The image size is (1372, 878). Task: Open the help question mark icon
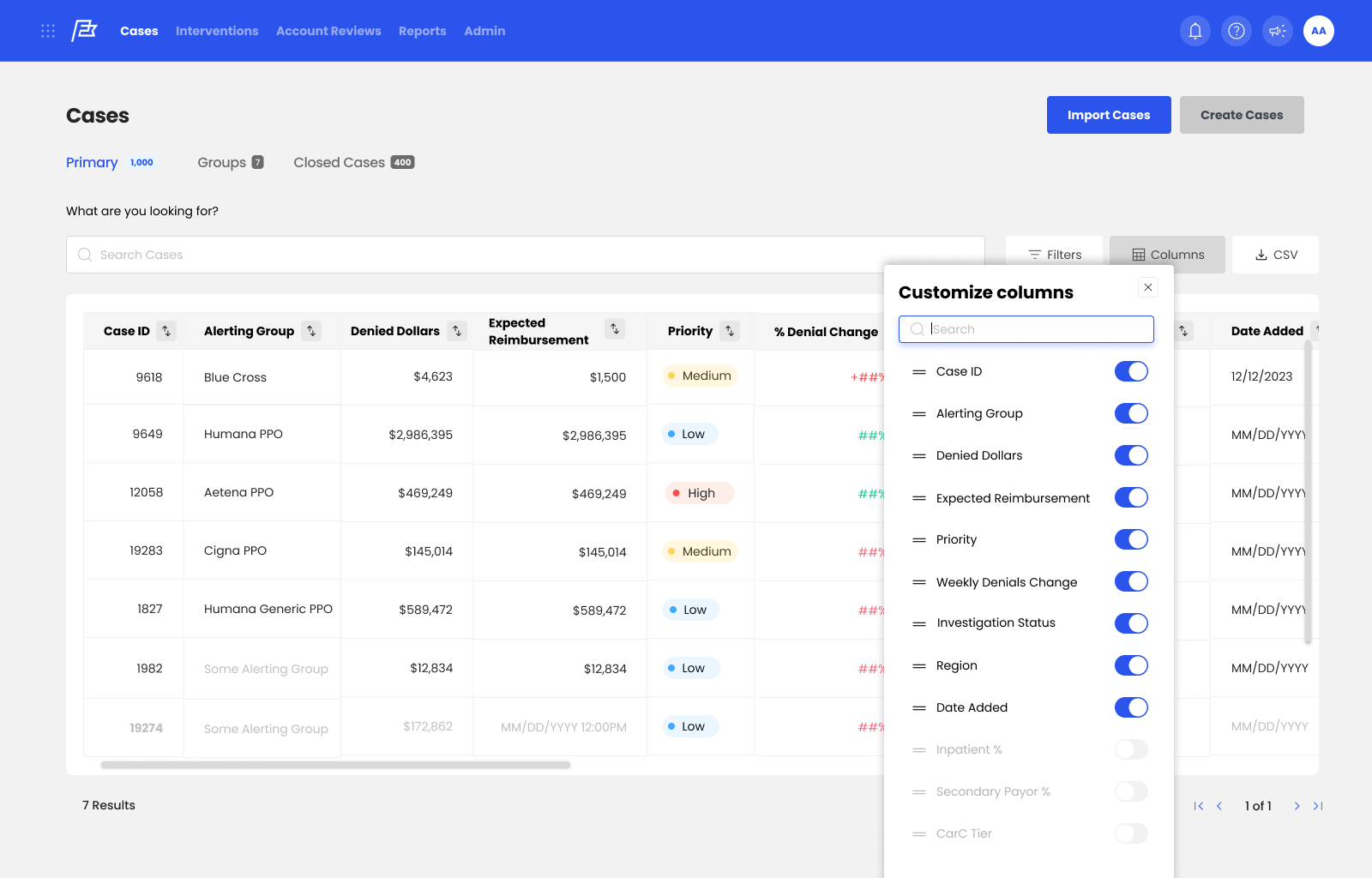point(1237,31)
